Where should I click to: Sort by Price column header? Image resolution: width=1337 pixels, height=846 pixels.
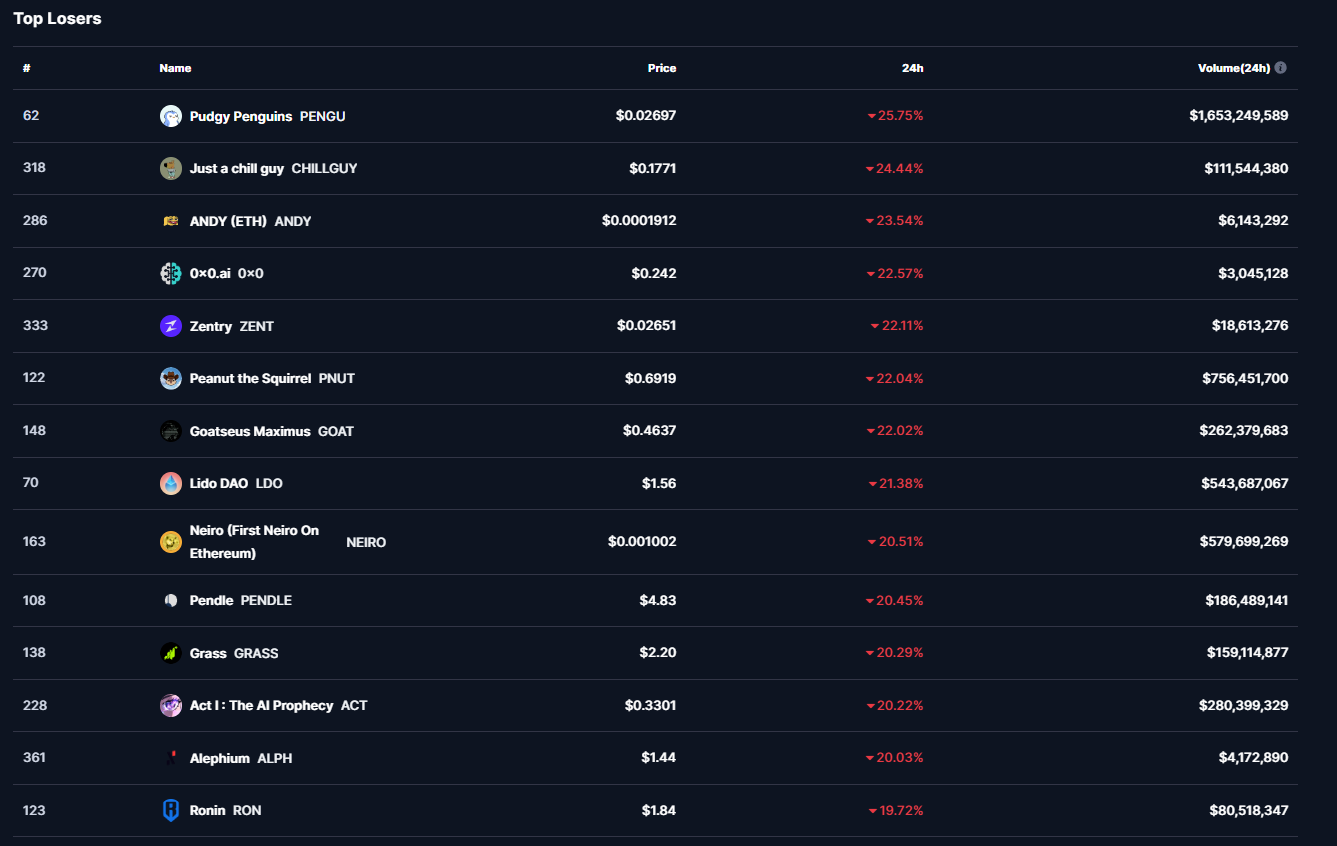(661, 68)
